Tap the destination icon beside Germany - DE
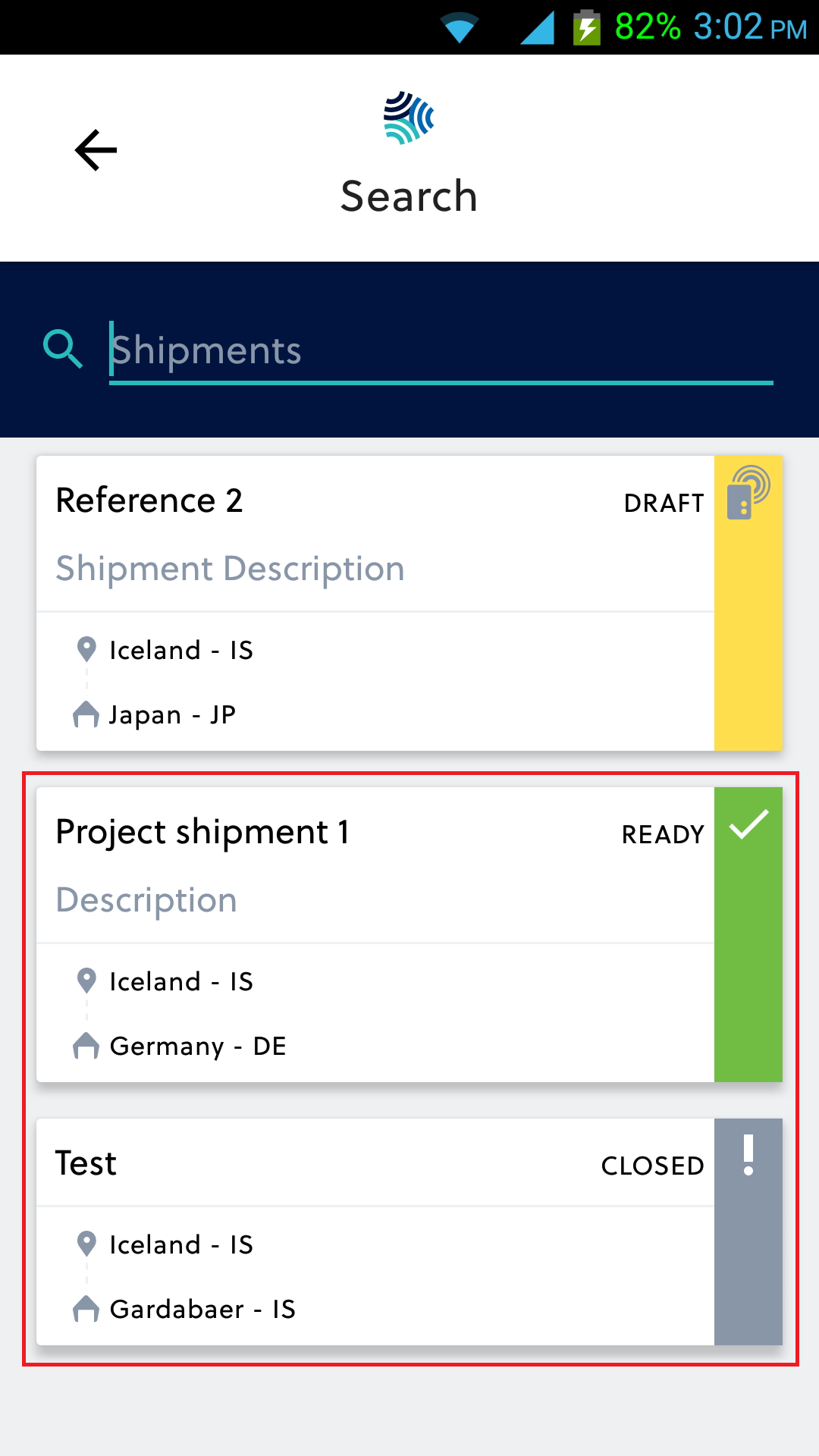Viewport: 819px width, 1456px height. (86, 1046)
